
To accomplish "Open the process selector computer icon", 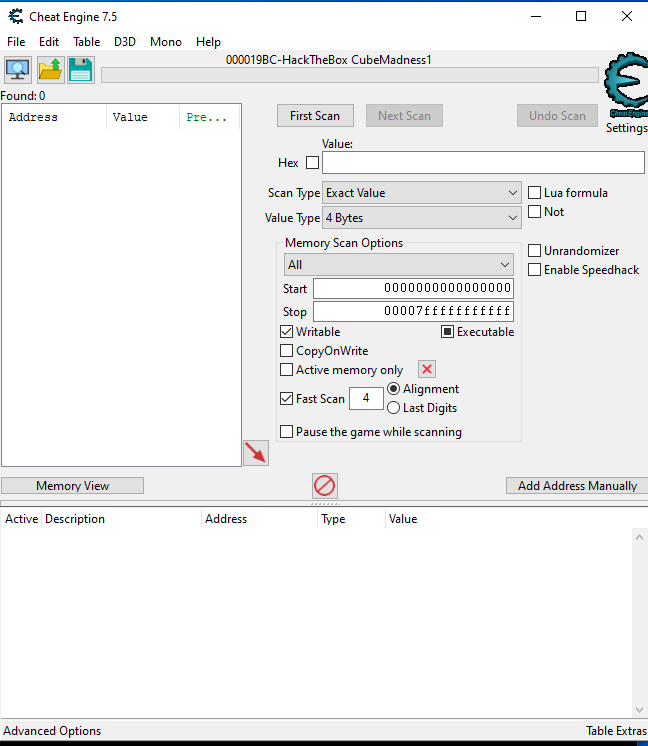I will [x=18, y=70].
